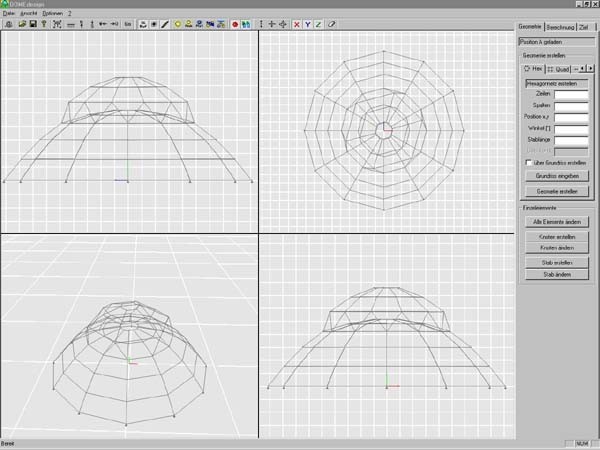Click the Zeilen input field
Image resolution: width=600 pixels, height=450 pixels.
point(572,92)
